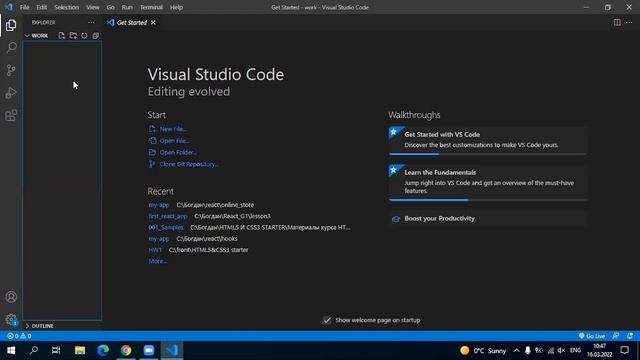The height and width of the screenshot is (360, 640).
Task: Click the VS Code taskbar icon
Action: point(172,350)
